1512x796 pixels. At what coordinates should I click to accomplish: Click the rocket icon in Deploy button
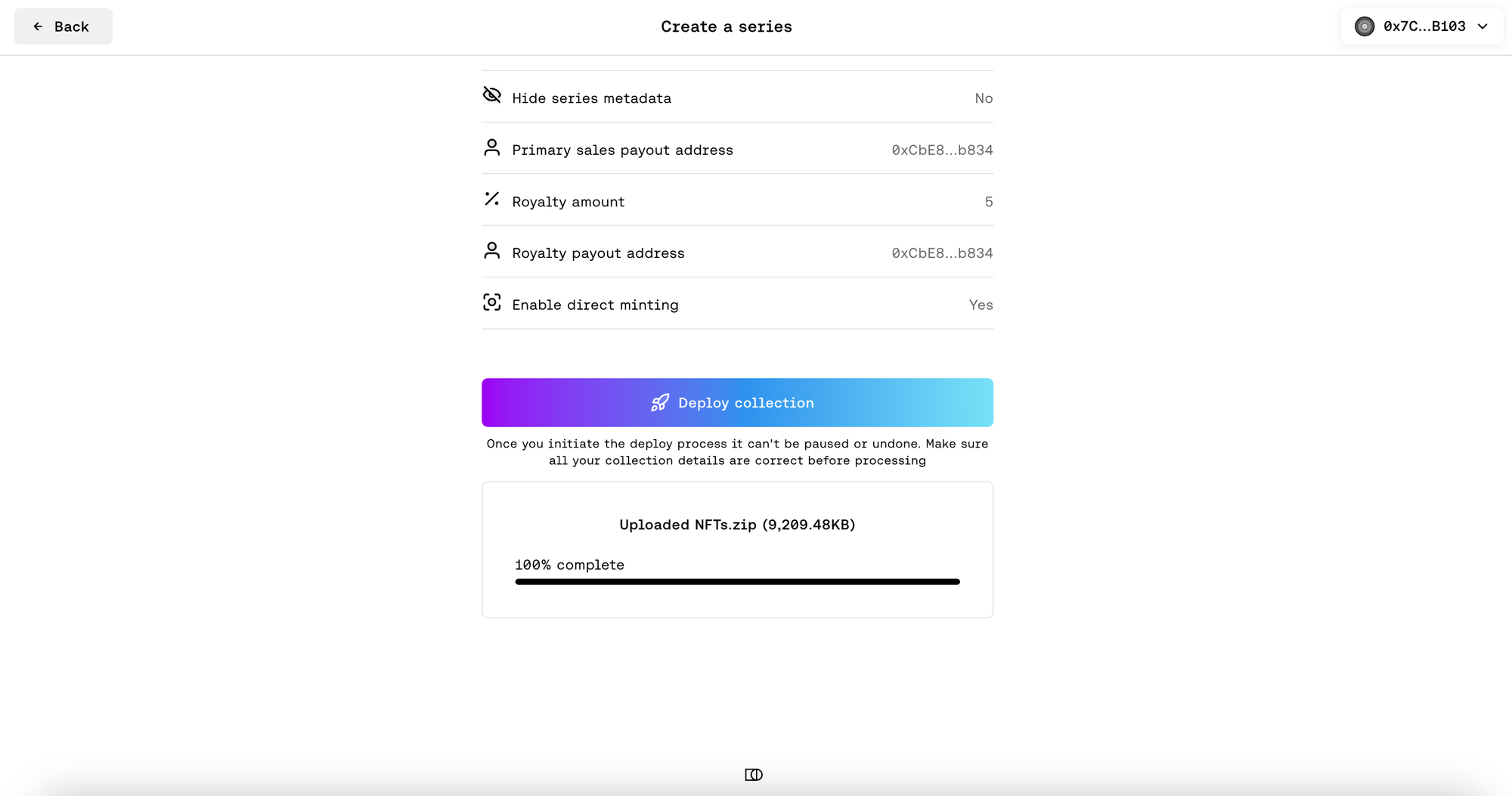tap(660, 403)
